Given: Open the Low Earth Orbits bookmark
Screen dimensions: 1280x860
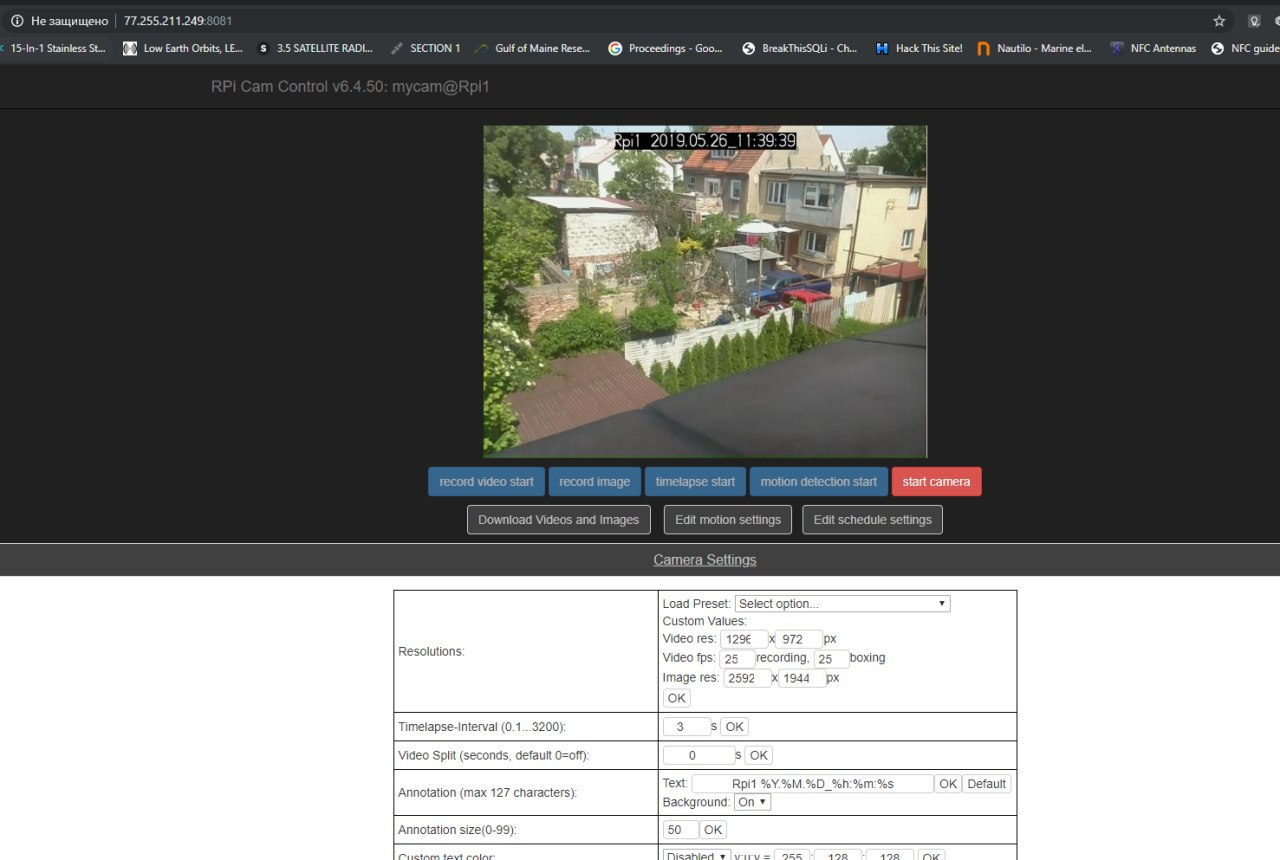Looking at the screenshot, I should 183,48.
